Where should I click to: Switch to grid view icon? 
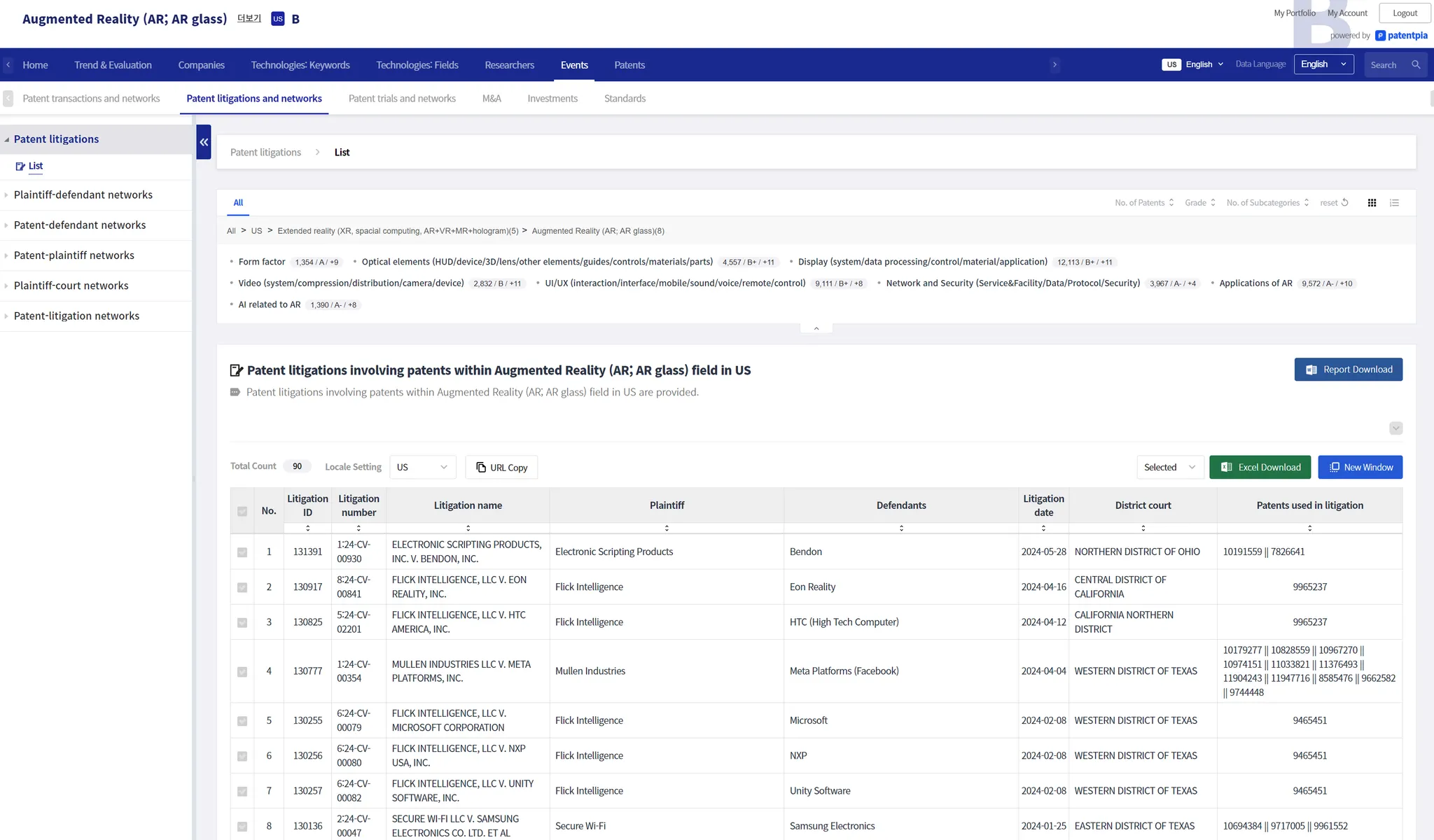point(1372,203)
